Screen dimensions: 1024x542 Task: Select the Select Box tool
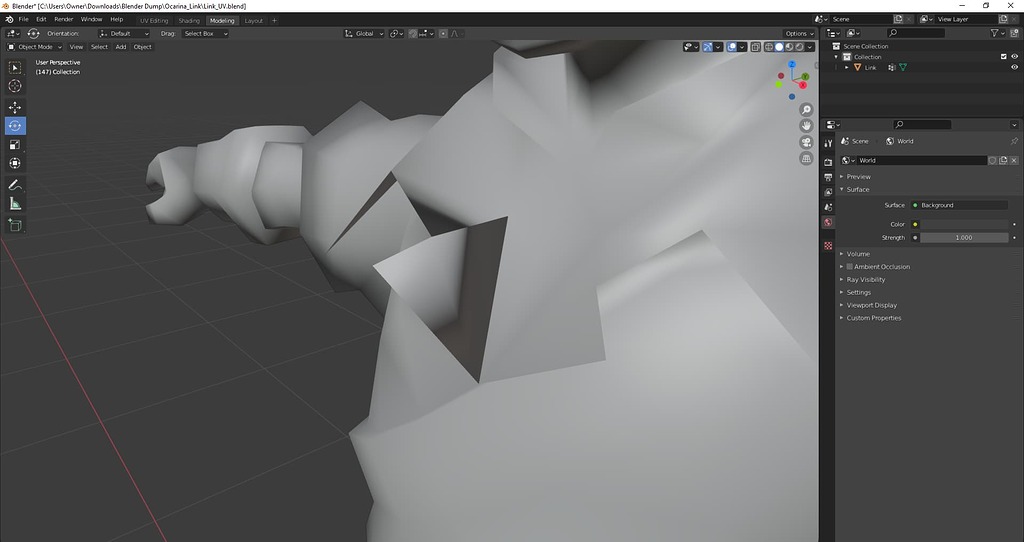pyautogui.click(x=15, y=67)
